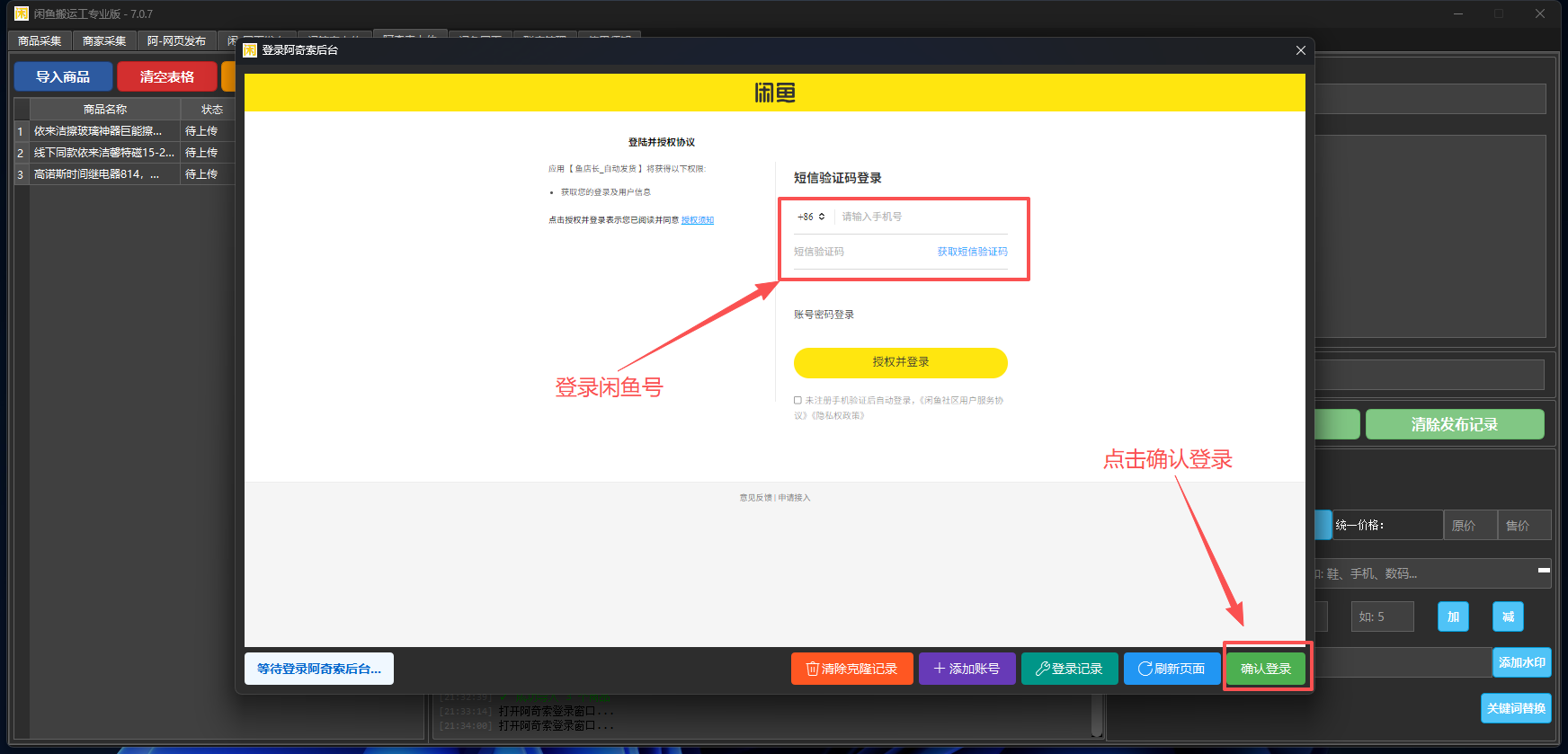Image resolution: width=1568 pixels, height=754 pixels.
Task: Open 登录记录 with the wrench icon
Action: pos(1069,669)
